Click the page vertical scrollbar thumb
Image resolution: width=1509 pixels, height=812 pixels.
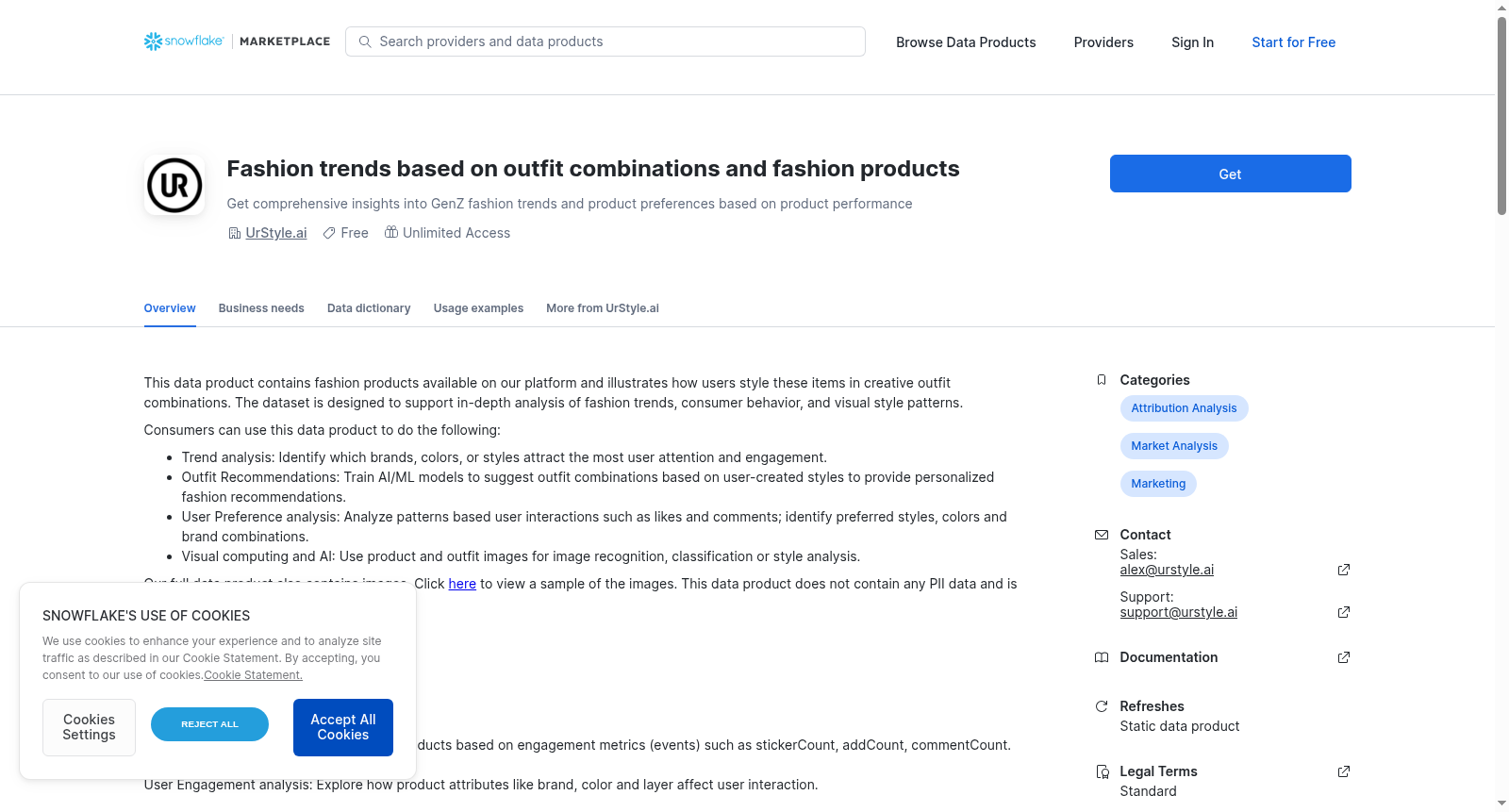(x=1501, y=115)
